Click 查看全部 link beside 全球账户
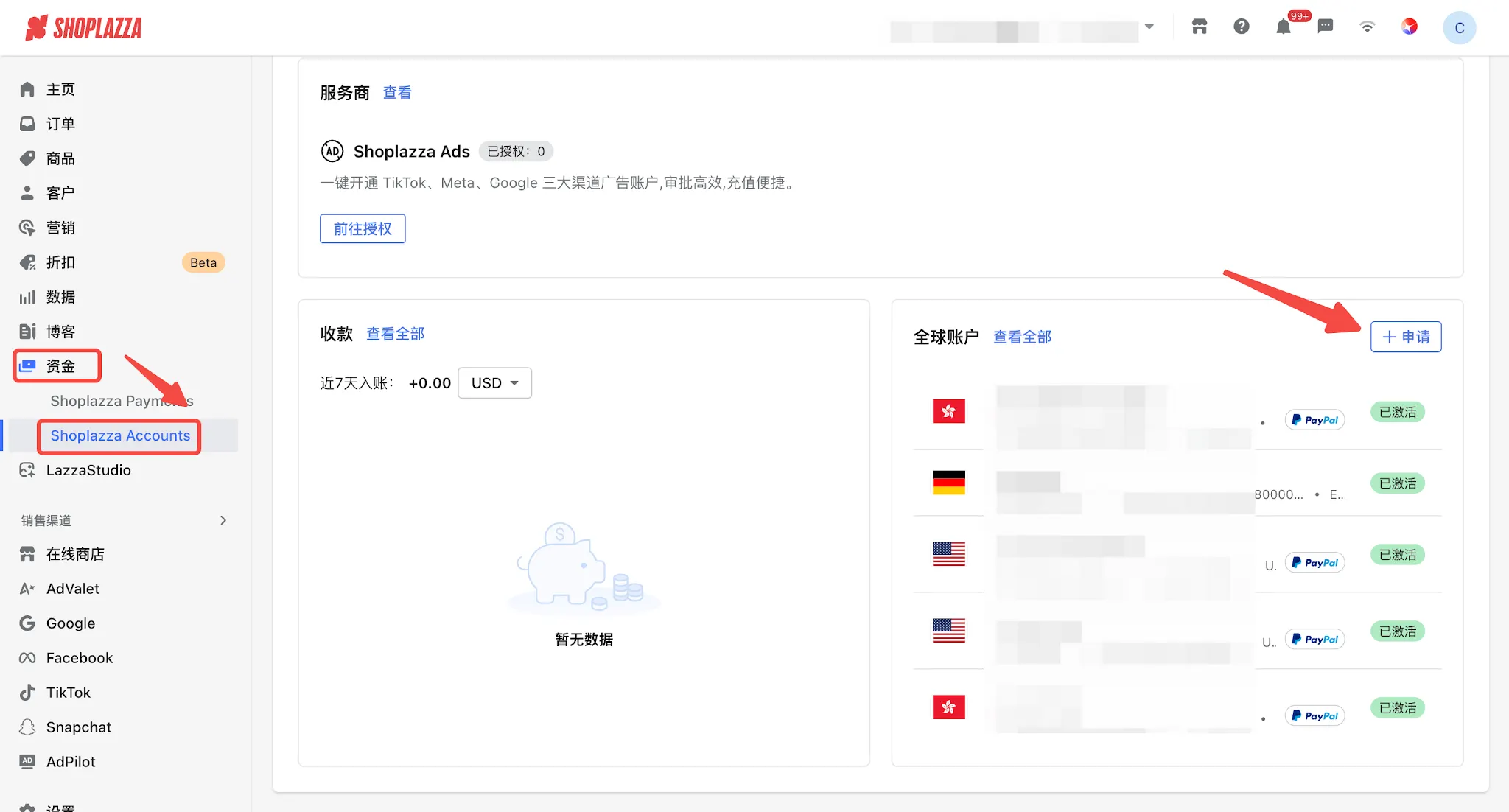 point(1022,337)
